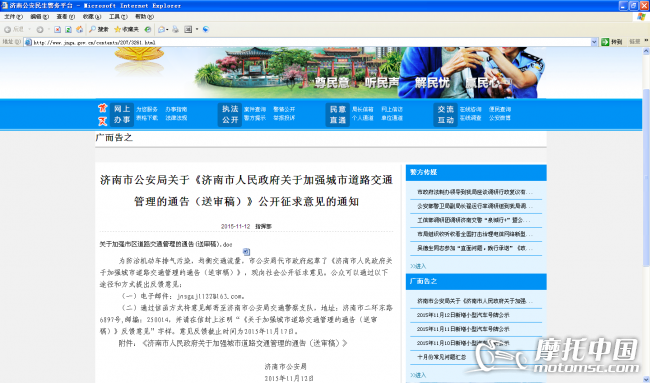This screenshot has width=650, height=383.
Task: Click the 广而告之 breadcrumb heading text
Action: pyautogui.click(x=114, y=138)
